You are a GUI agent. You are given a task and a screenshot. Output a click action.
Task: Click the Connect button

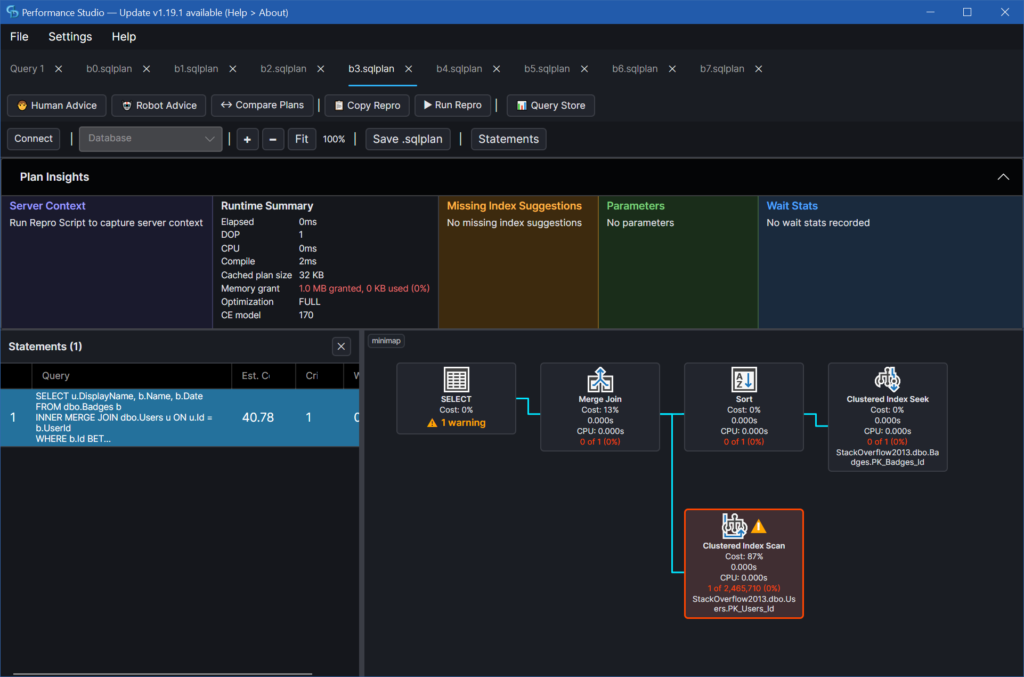(33, 138)
